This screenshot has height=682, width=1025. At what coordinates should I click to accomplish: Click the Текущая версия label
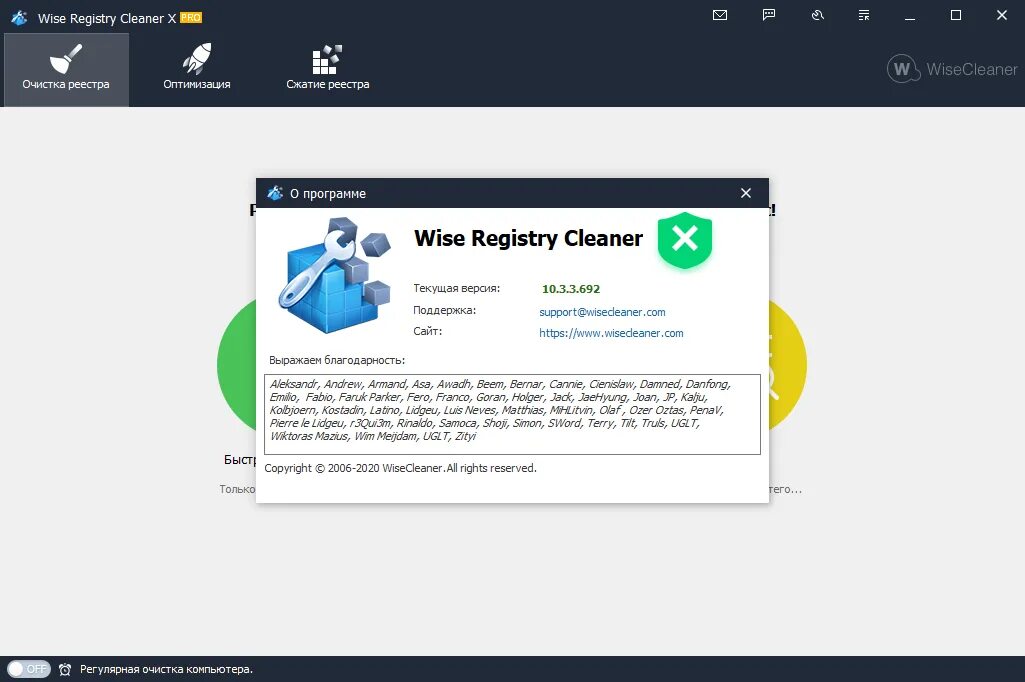pos(456,288)
